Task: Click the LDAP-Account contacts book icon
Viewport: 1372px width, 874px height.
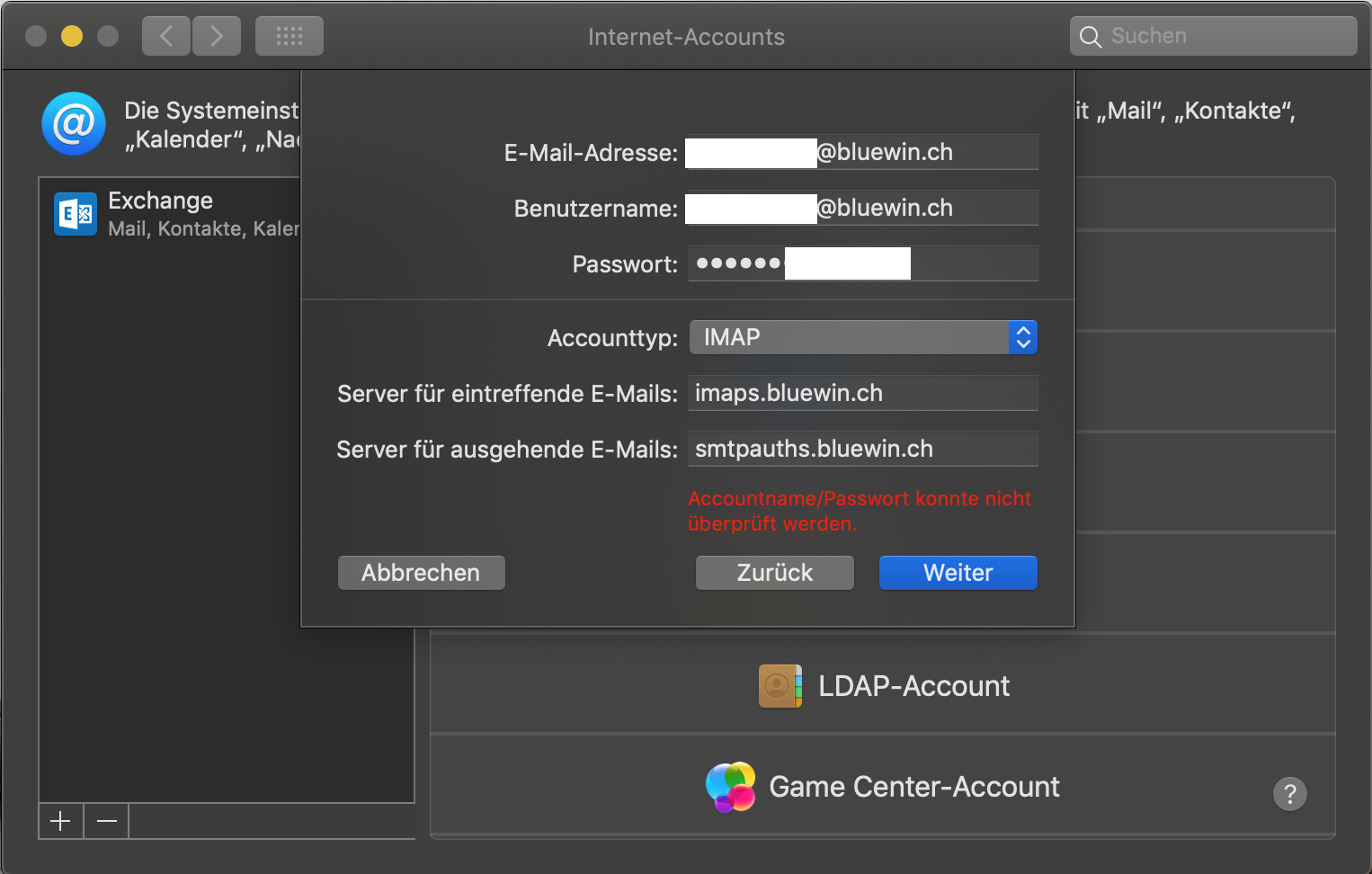Action: [780, 686]
